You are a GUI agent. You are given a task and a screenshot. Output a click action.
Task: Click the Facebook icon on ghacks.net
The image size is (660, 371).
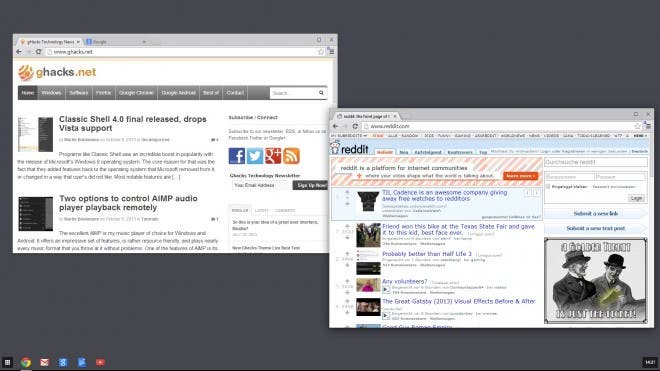[x=237, y=156]
